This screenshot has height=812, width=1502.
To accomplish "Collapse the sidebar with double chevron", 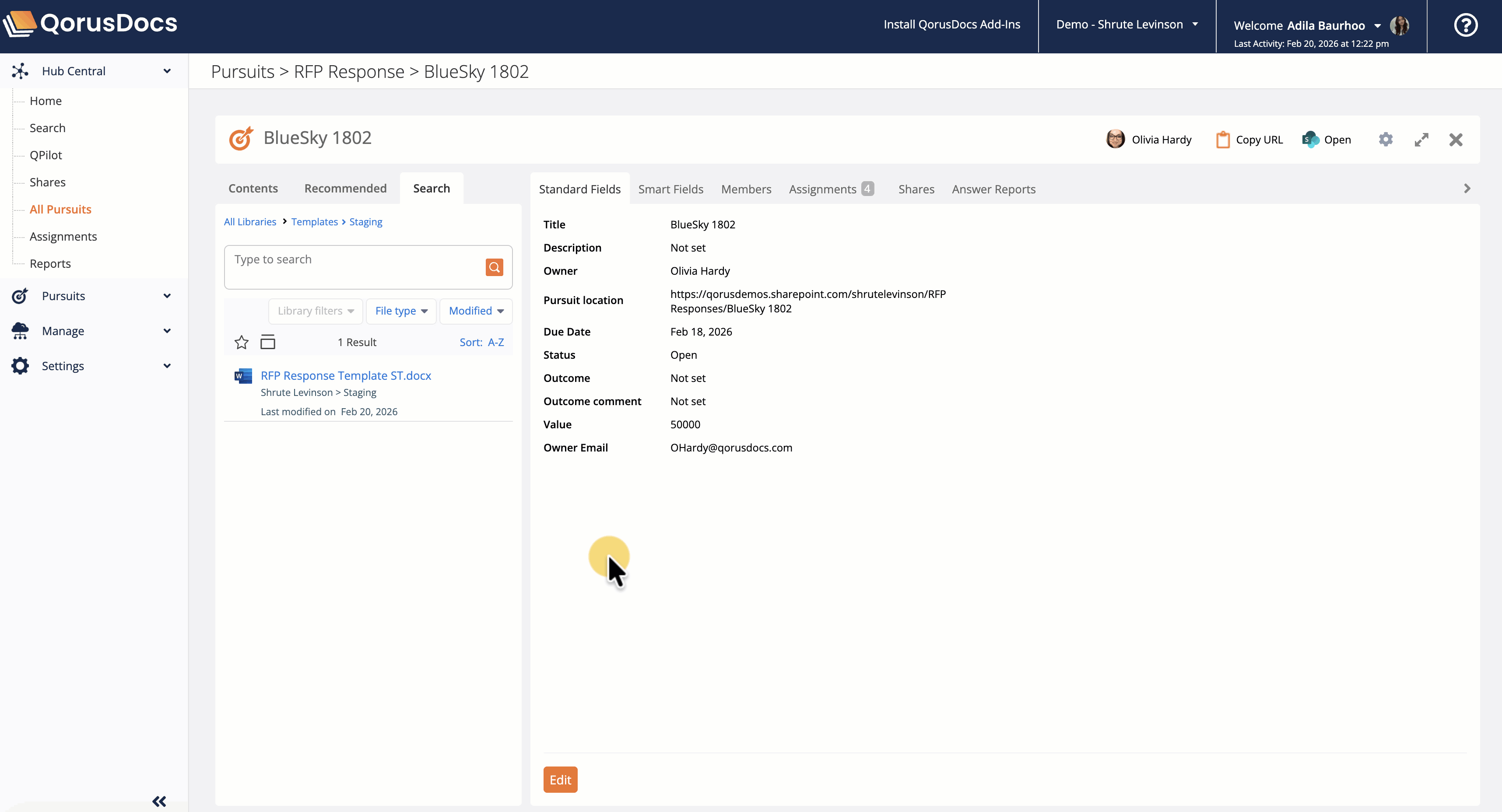I will [x=159, y=801].
